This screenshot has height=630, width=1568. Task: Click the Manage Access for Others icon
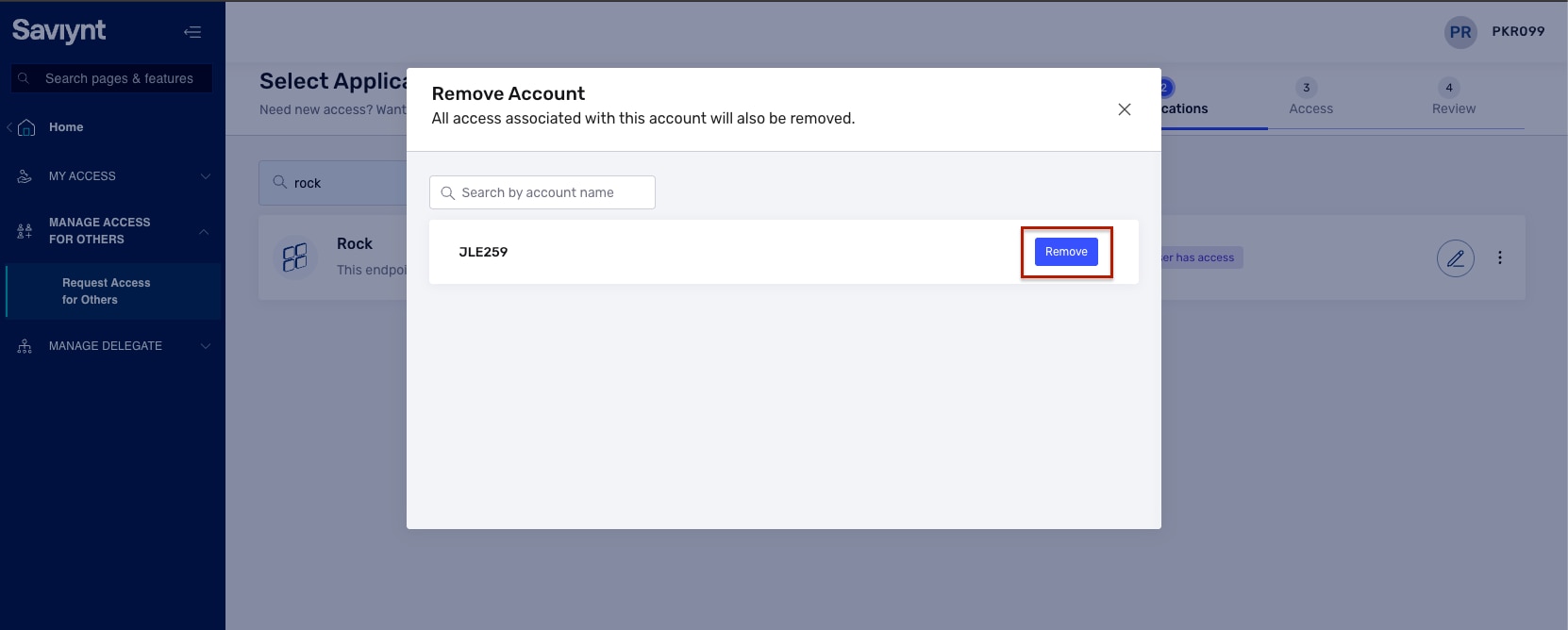pyautogui.click(x=25, y=231)
